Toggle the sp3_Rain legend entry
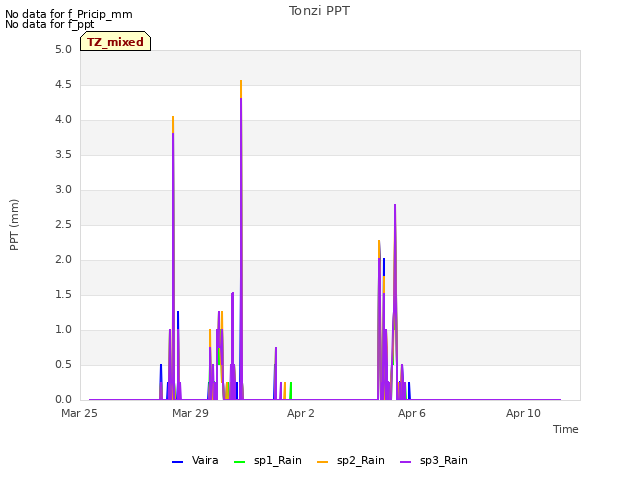This screenshot has height=480, width=640. tap(433, 460)
